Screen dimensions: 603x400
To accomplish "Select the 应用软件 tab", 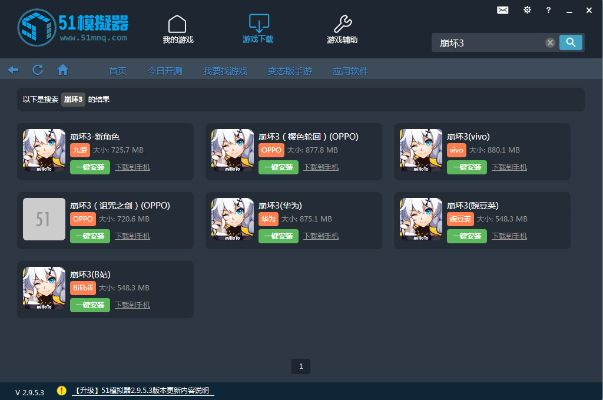I will click(x=350, y=71).
